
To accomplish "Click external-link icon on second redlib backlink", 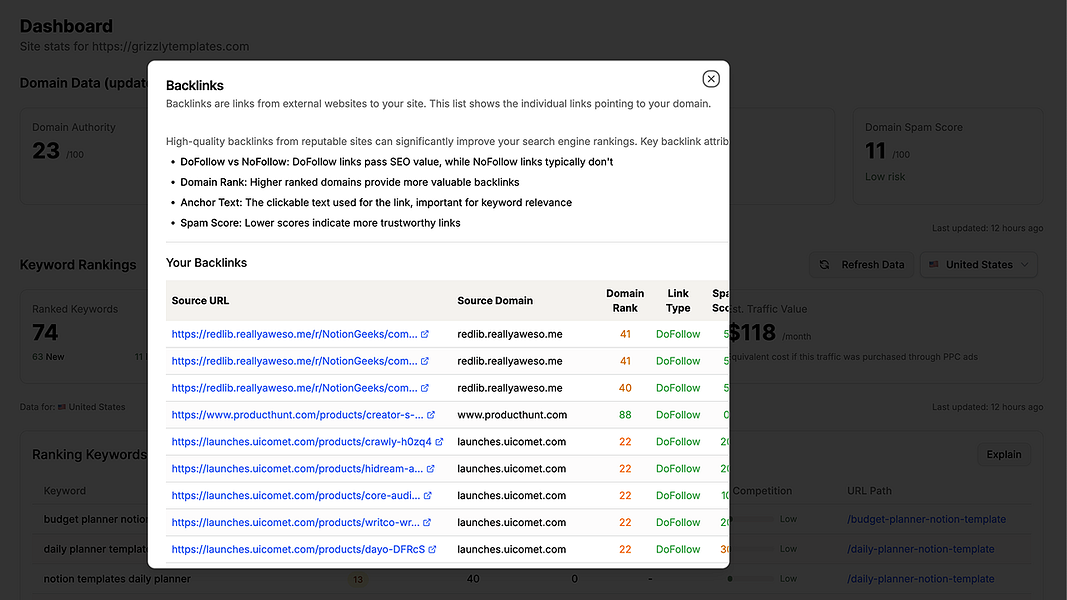I will [x=425, y=361].
